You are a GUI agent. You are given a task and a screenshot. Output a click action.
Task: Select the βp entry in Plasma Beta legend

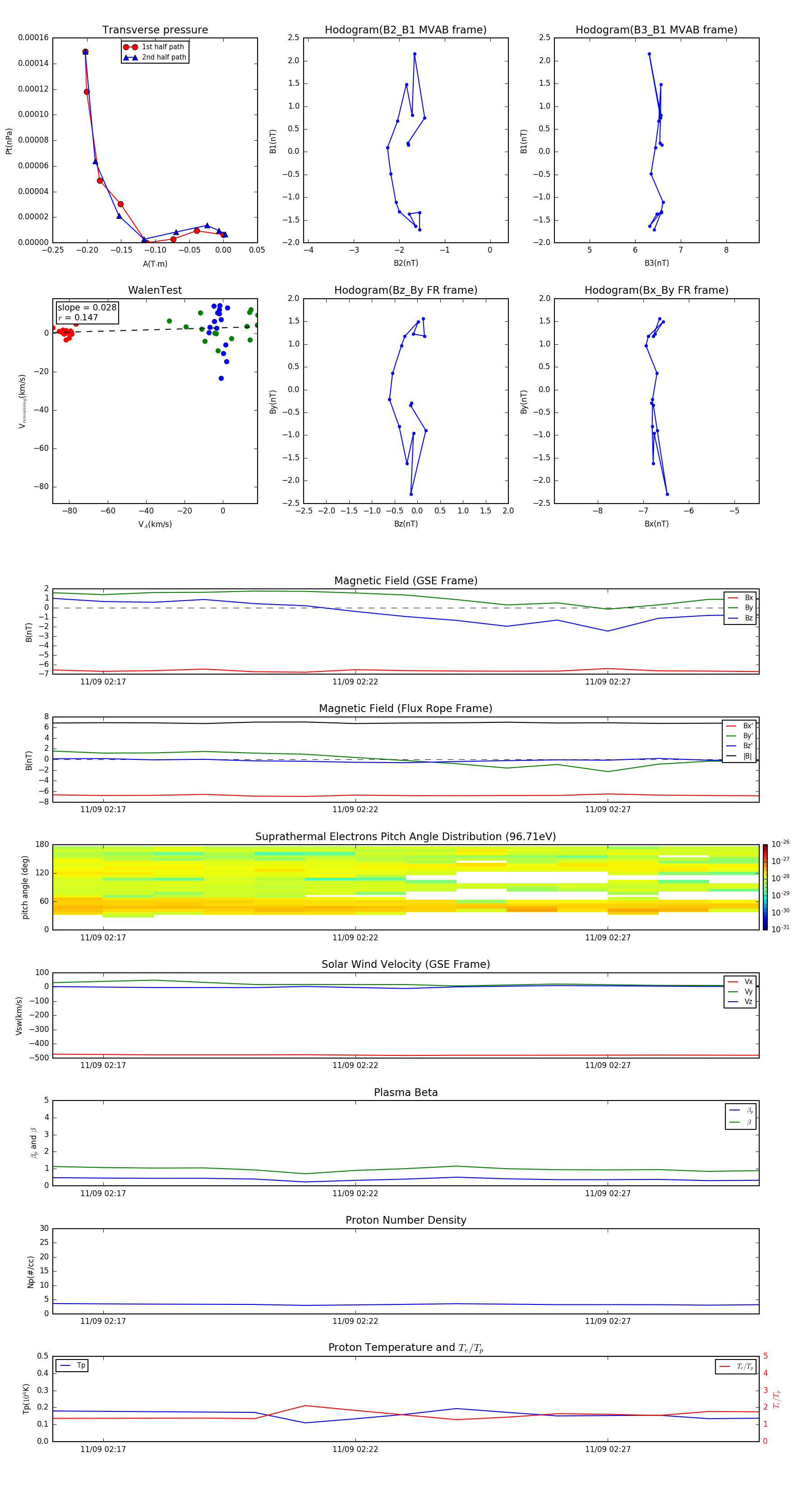741,1110
